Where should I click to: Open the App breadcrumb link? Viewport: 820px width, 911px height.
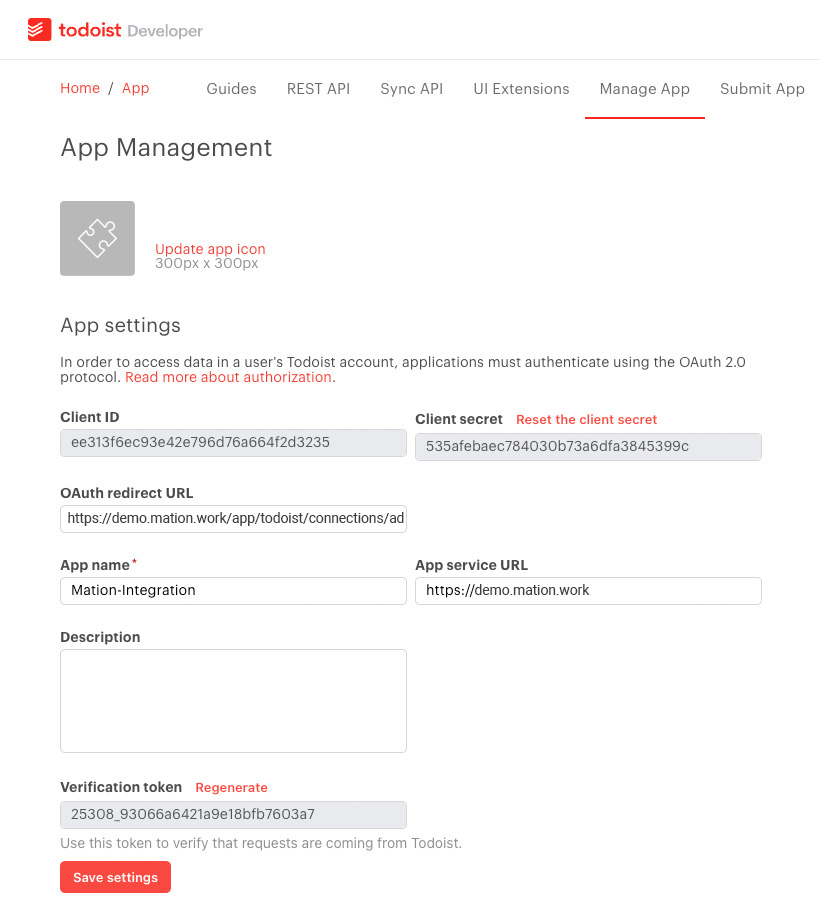point(135,88)
